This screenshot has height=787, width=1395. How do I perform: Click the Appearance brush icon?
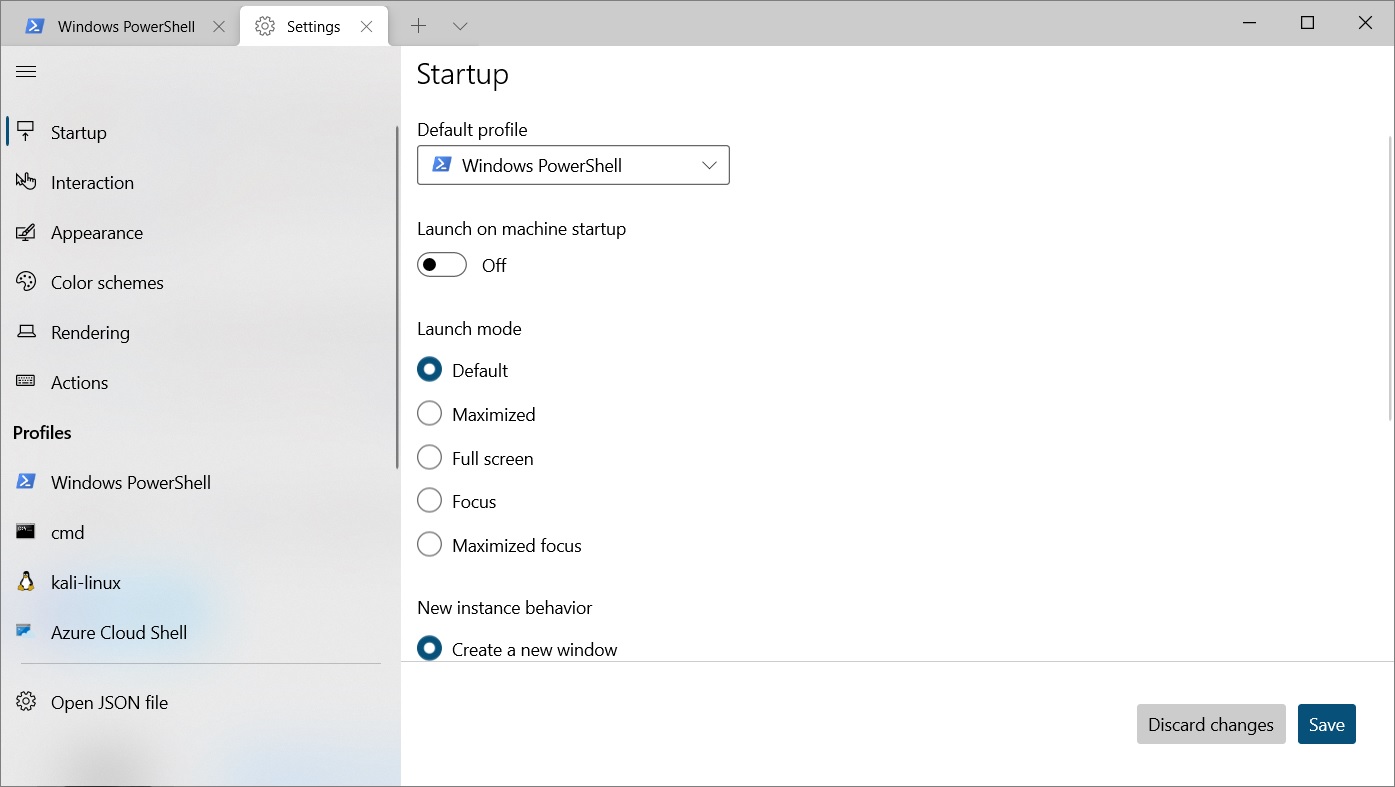point(26,232)
